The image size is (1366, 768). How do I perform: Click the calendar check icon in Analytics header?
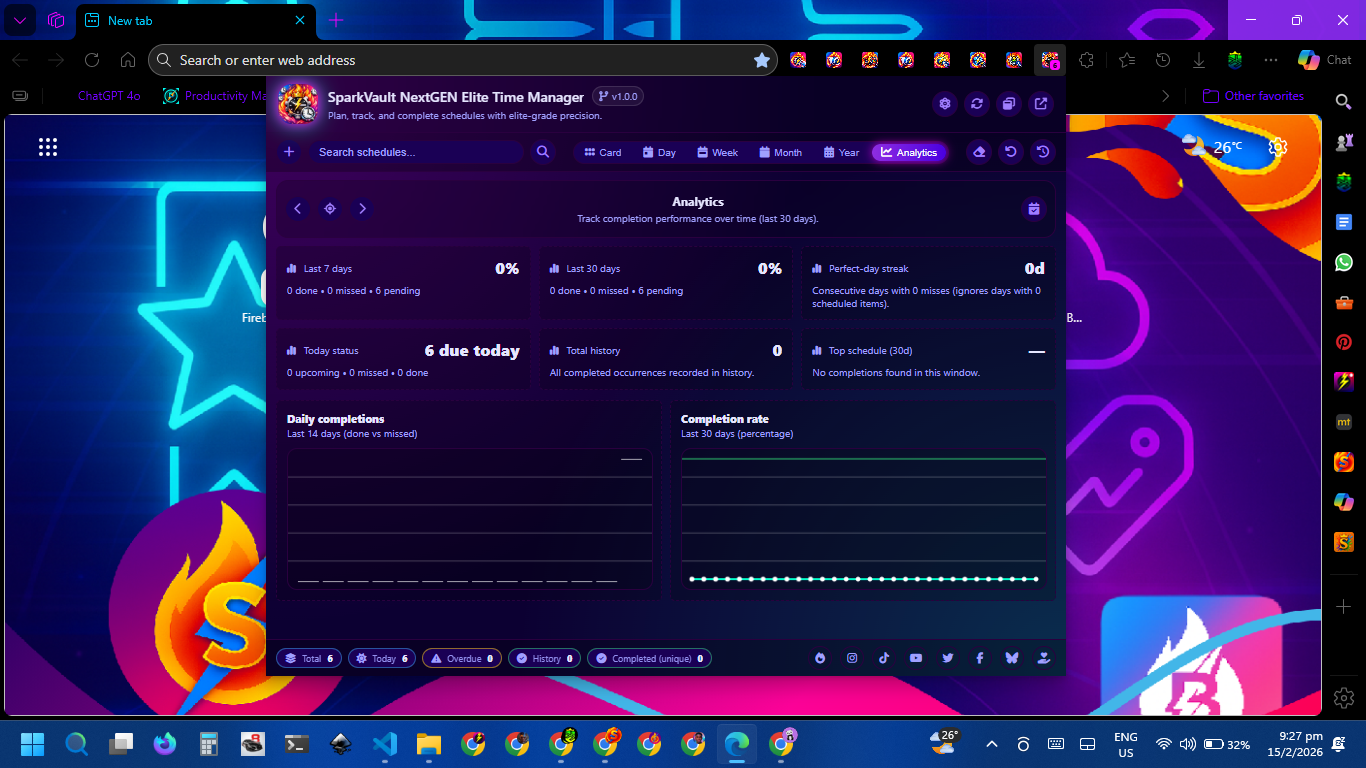1034,209
